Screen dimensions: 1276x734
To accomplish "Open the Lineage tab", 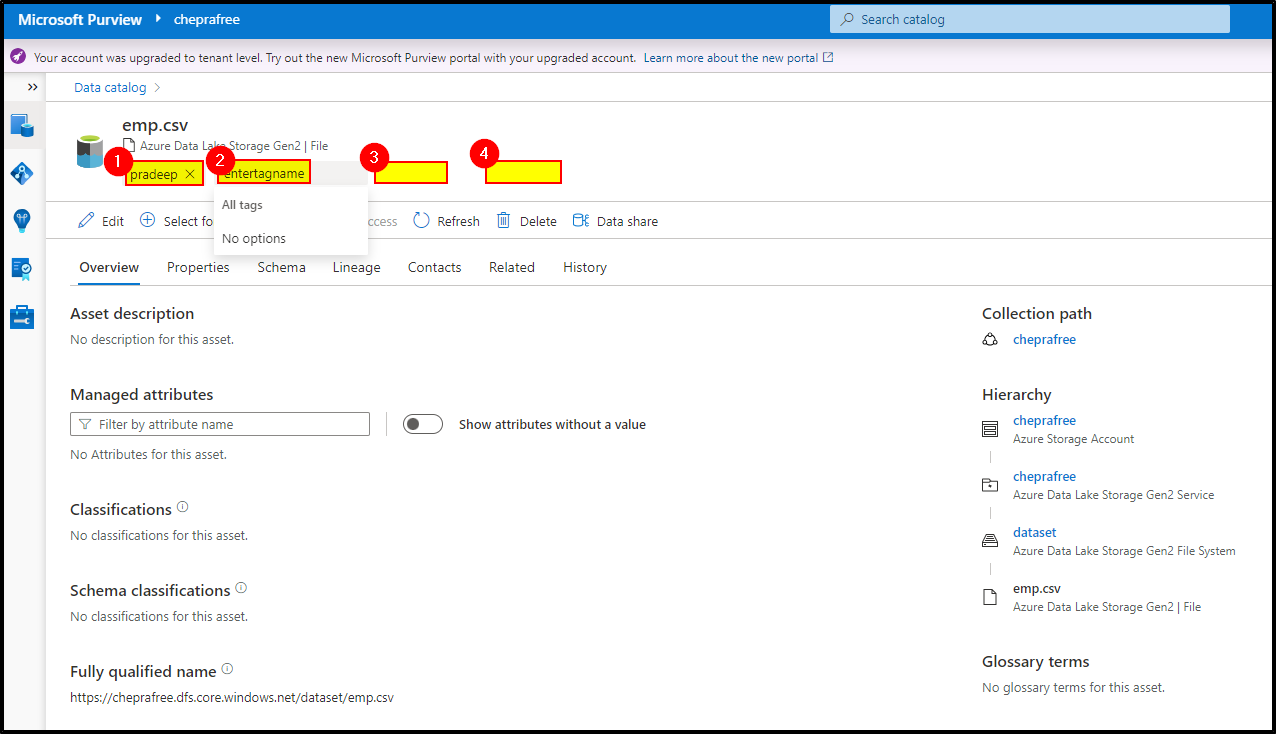I will click(x=356, y=267).
